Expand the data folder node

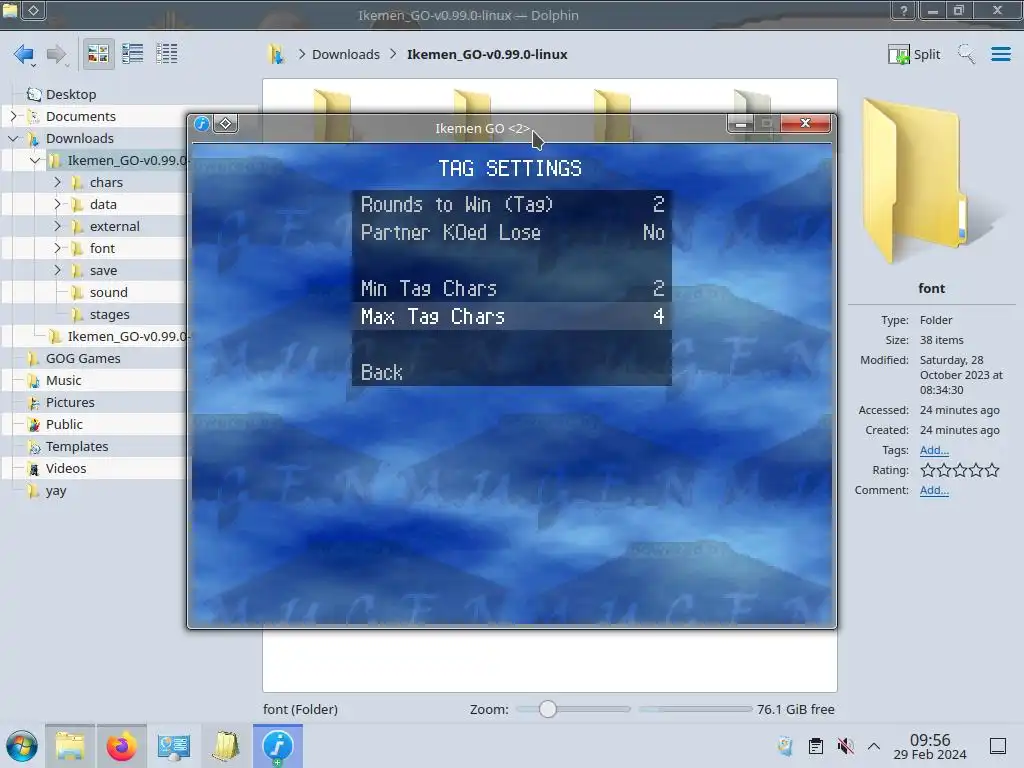(x=57, y=204)
